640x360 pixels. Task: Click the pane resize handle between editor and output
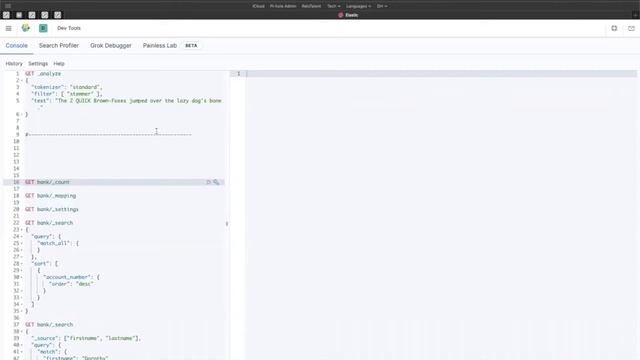[227, 223]
